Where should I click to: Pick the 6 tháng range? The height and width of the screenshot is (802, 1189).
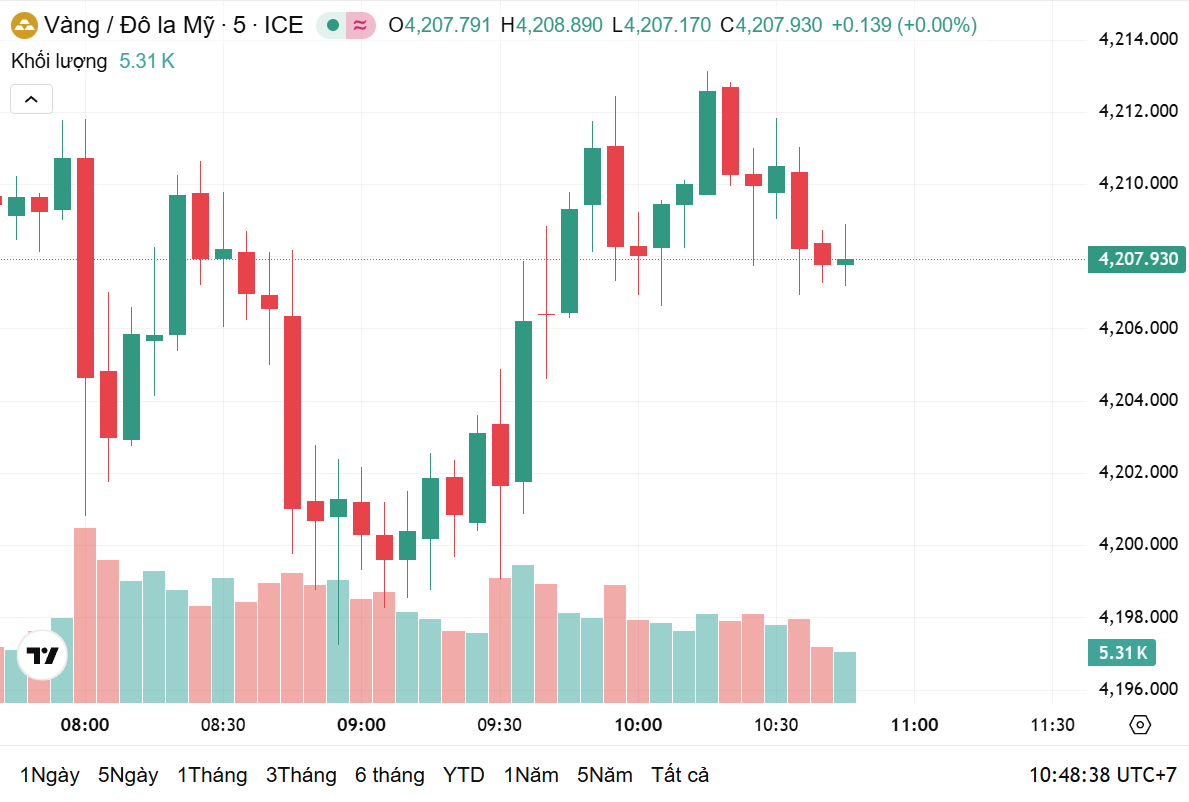click(389, 775)
